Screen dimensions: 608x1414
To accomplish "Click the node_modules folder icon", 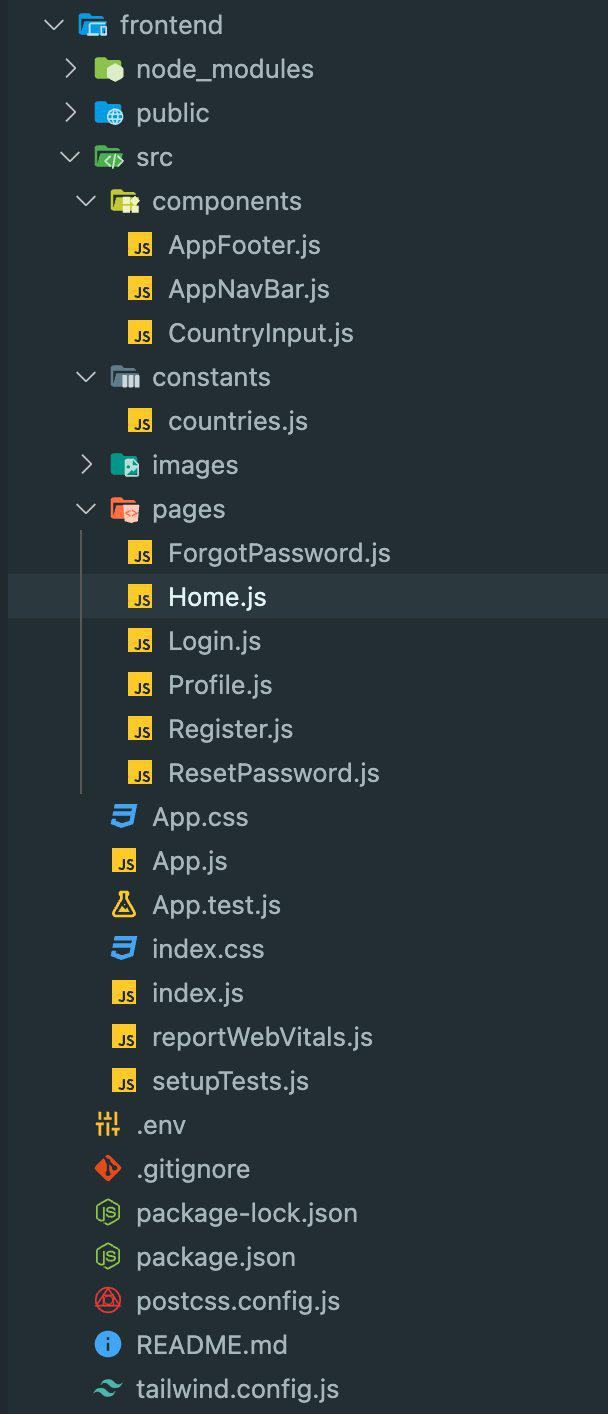I will [x=108, y=69].
